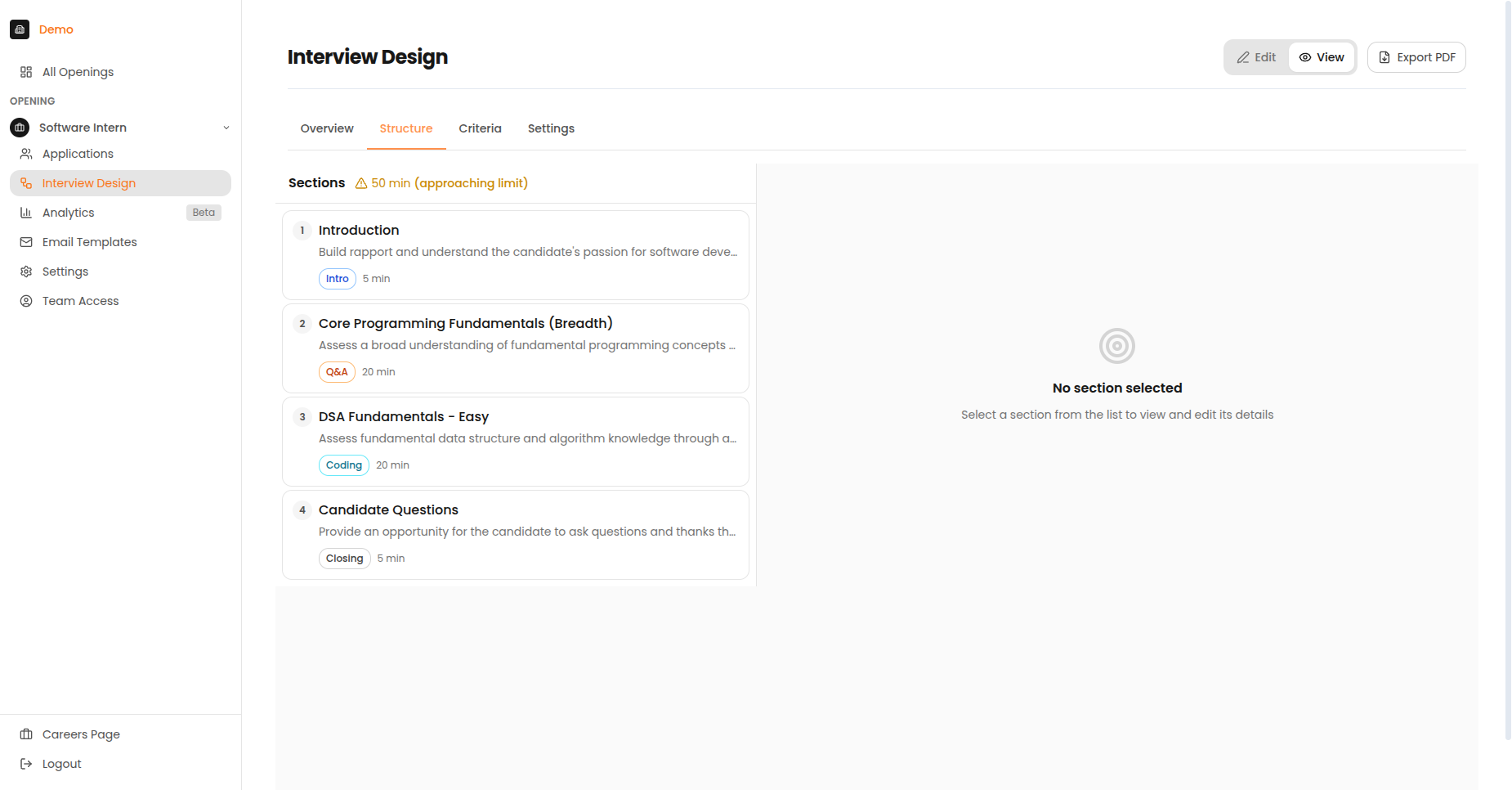Open Analytics via the bar-chart icon
The width and height of the screenshot is (1512, 790).
[x=27, y=213]
